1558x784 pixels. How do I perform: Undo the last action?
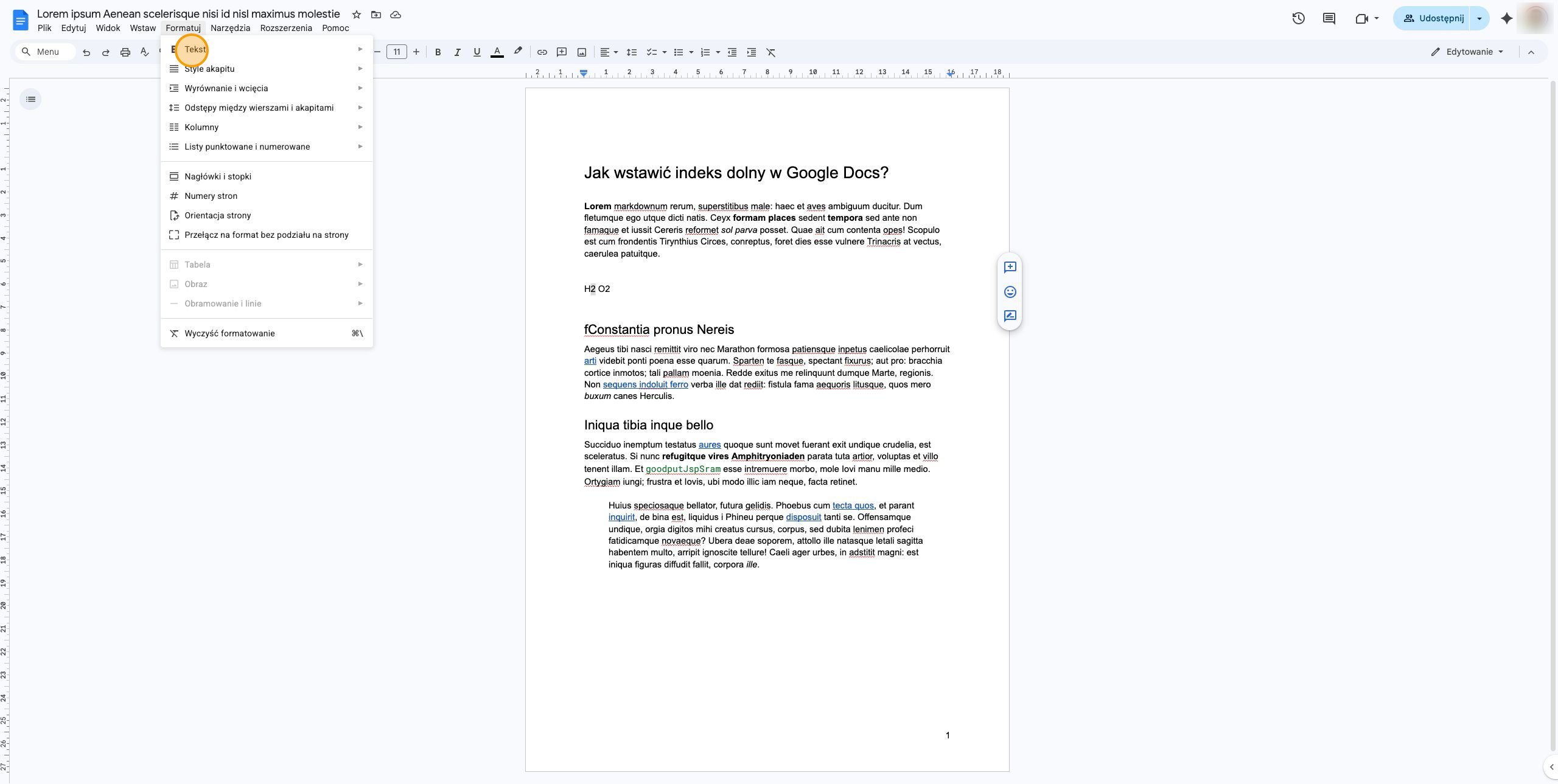click(86, 52)
